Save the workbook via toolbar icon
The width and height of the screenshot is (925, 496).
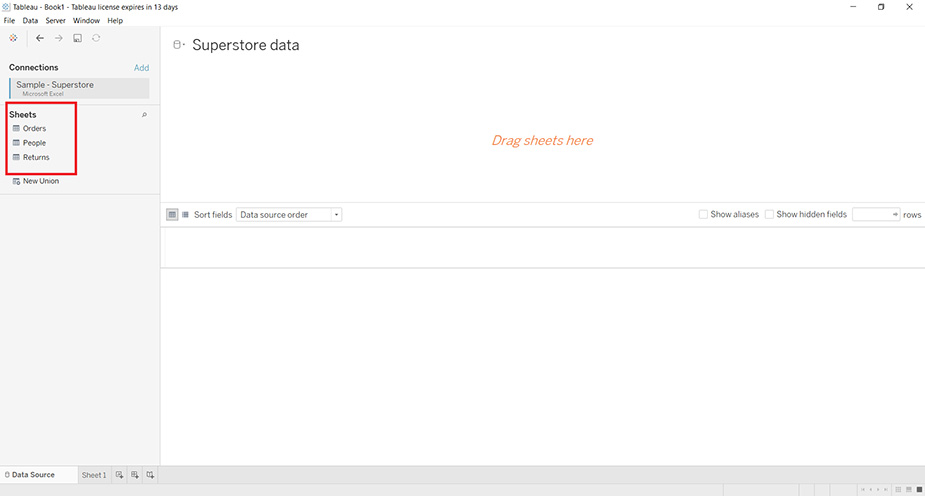[77, 38]
